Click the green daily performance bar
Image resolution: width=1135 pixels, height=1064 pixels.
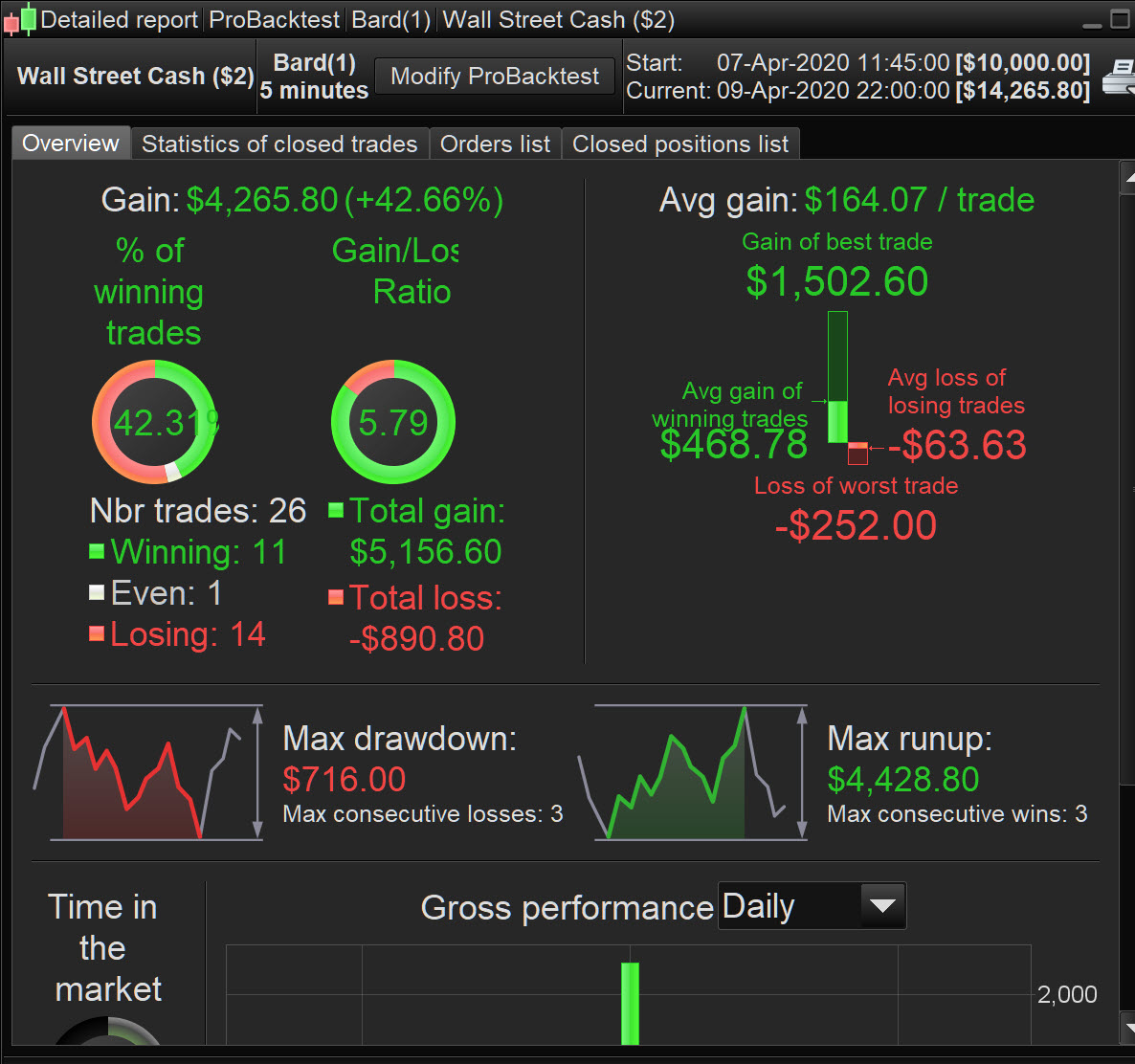click(630, 1003)
